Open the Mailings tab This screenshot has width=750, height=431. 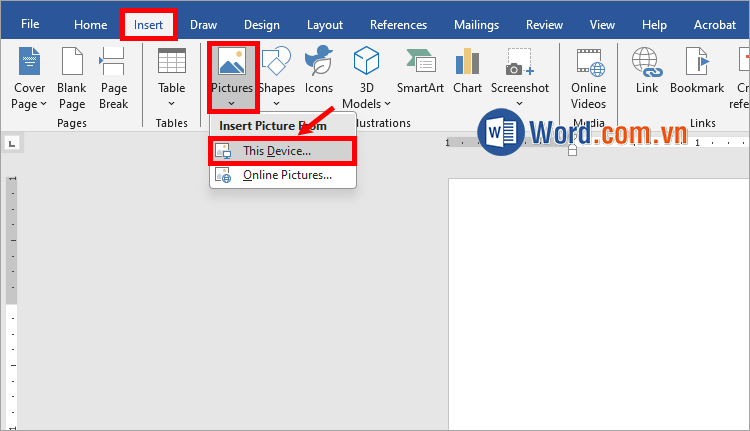pyautogui.click(x=476, y=25)
